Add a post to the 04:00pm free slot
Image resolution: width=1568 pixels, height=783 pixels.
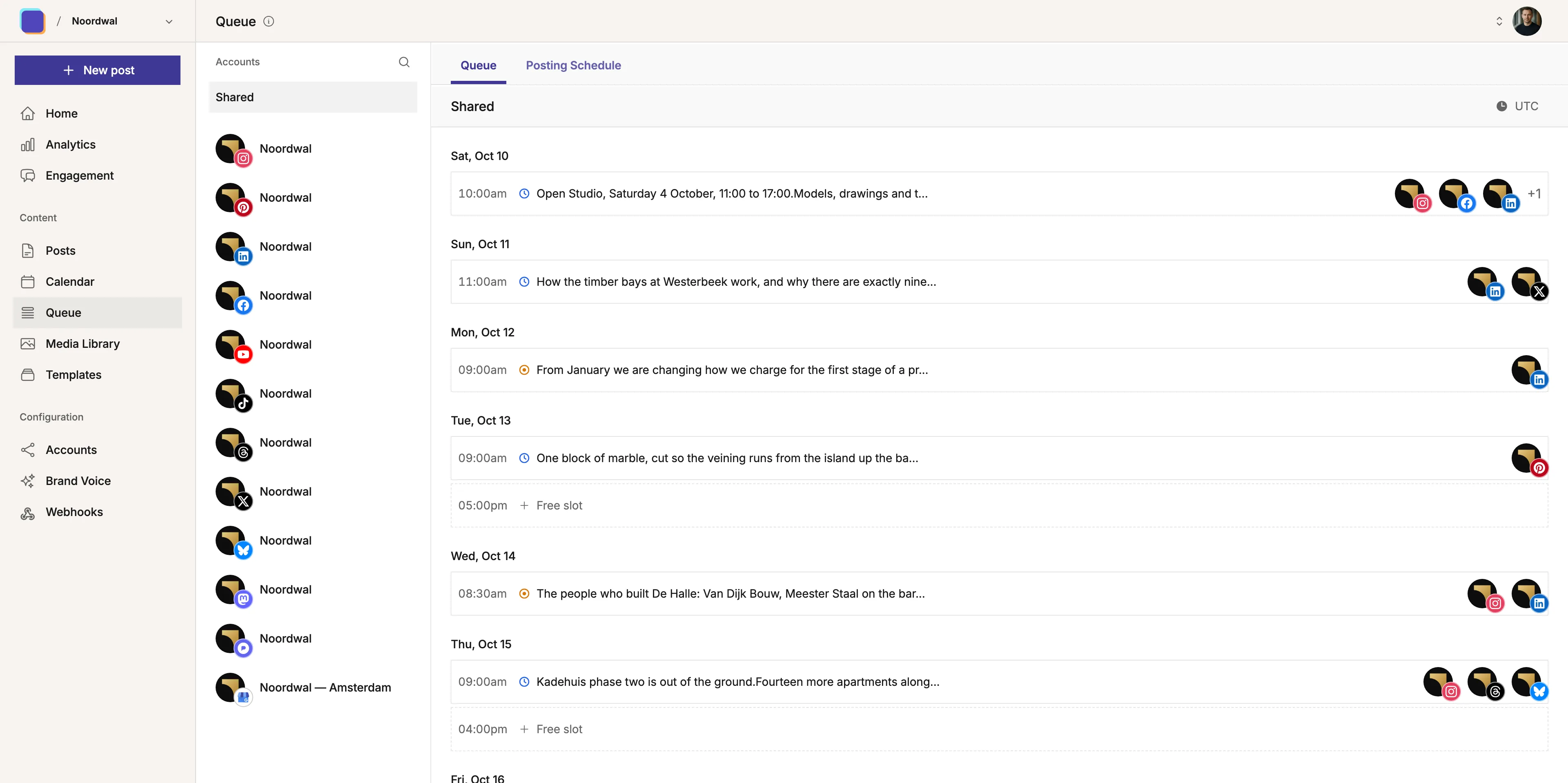[x=999, y=730]
